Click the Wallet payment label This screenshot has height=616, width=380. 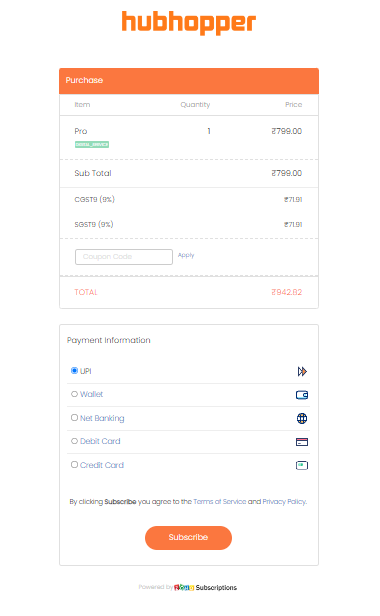[x=92, y=394]
